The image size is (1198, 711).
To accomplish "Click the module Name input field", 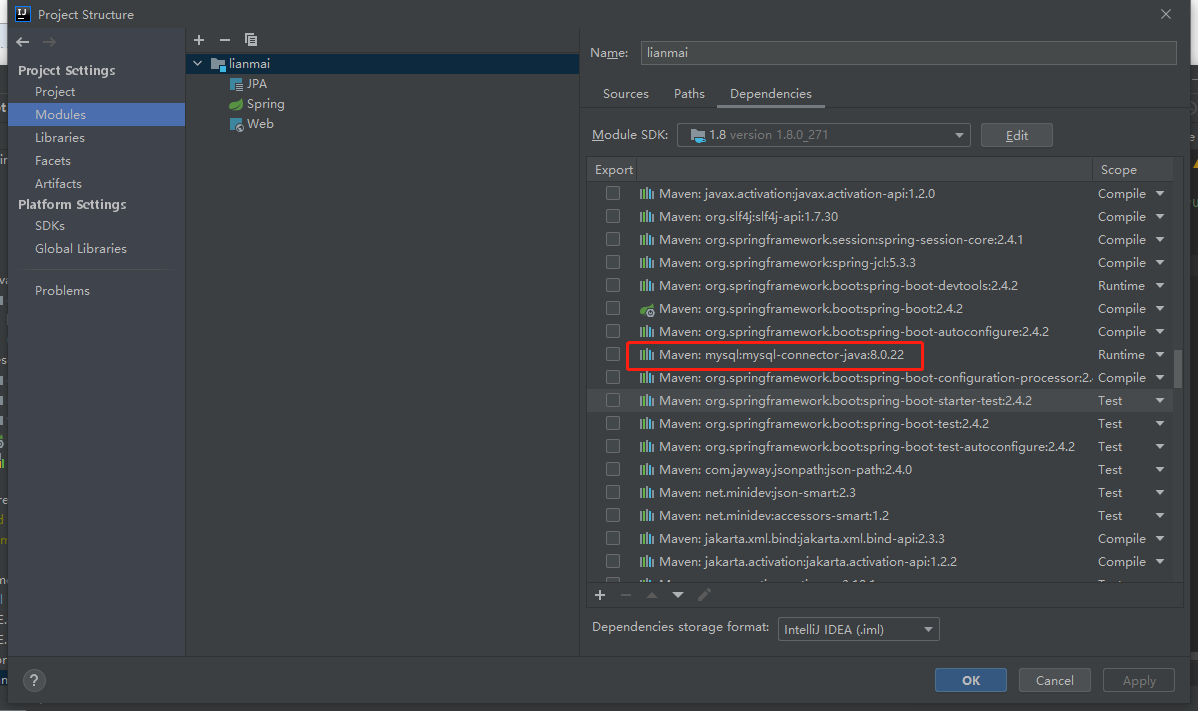I will pyautogui.click(x=908, y=53).
